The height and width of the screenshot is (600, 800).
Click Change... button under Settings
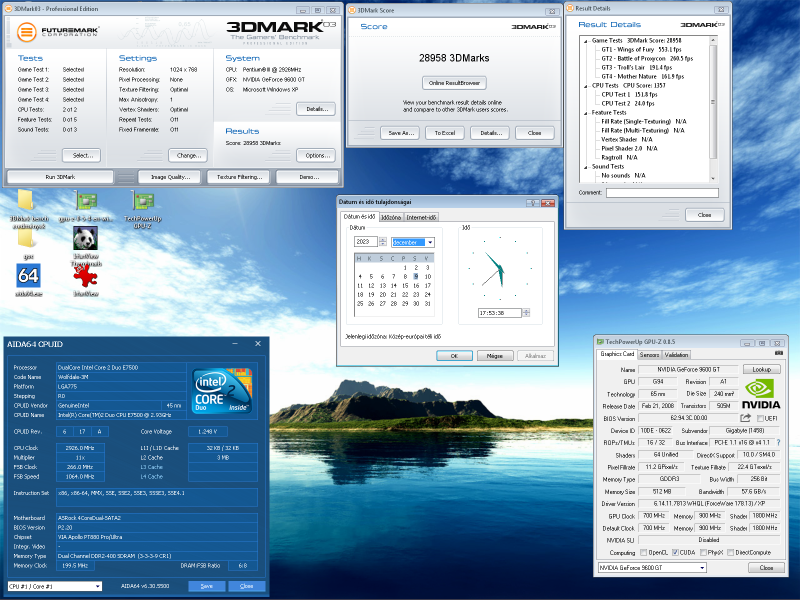pos(188,156)
